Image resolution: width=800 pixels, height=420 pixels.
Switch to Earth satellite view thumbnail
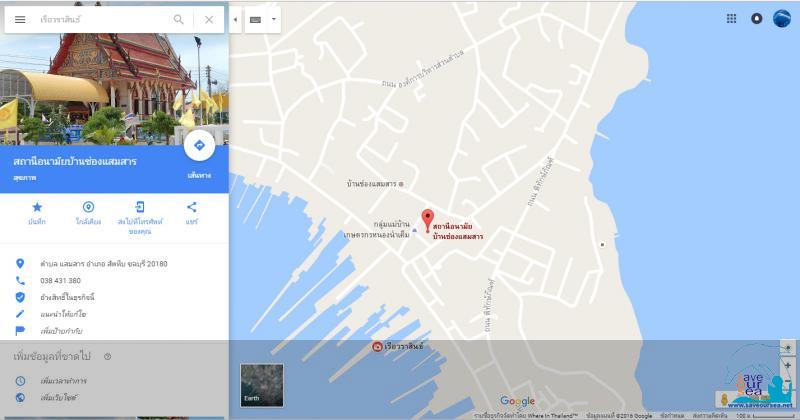pyautogui.click(x=262, y=384)
